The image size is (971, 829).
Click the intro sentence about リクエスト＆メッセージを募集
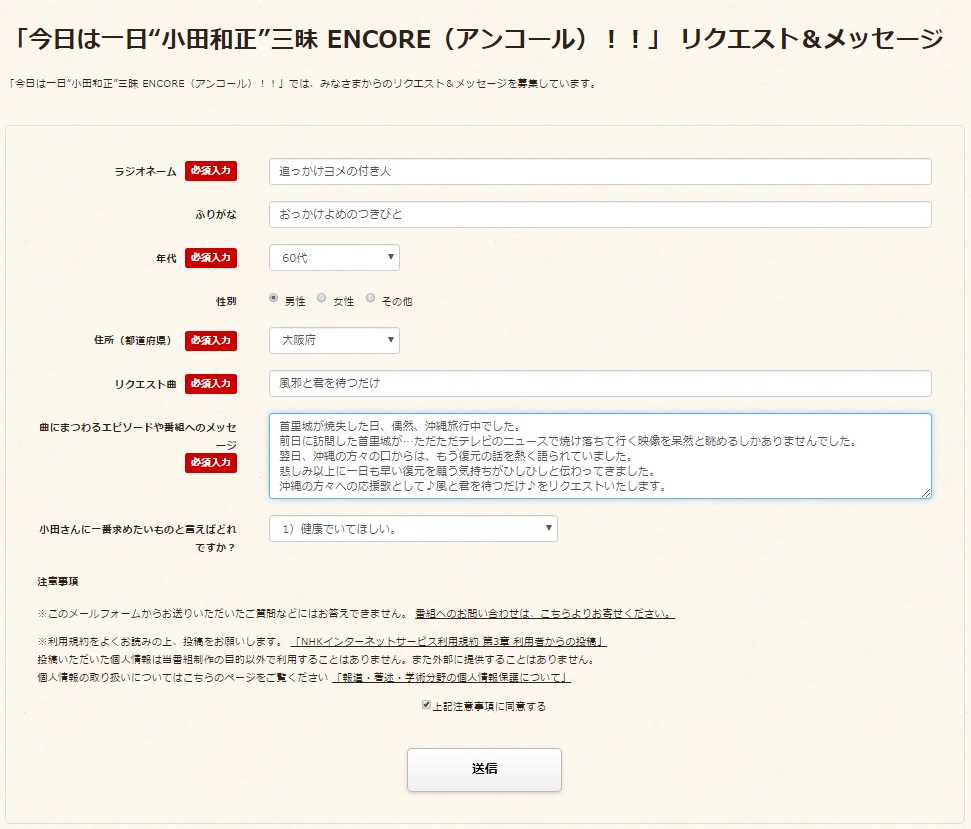(x=303, y=84)
